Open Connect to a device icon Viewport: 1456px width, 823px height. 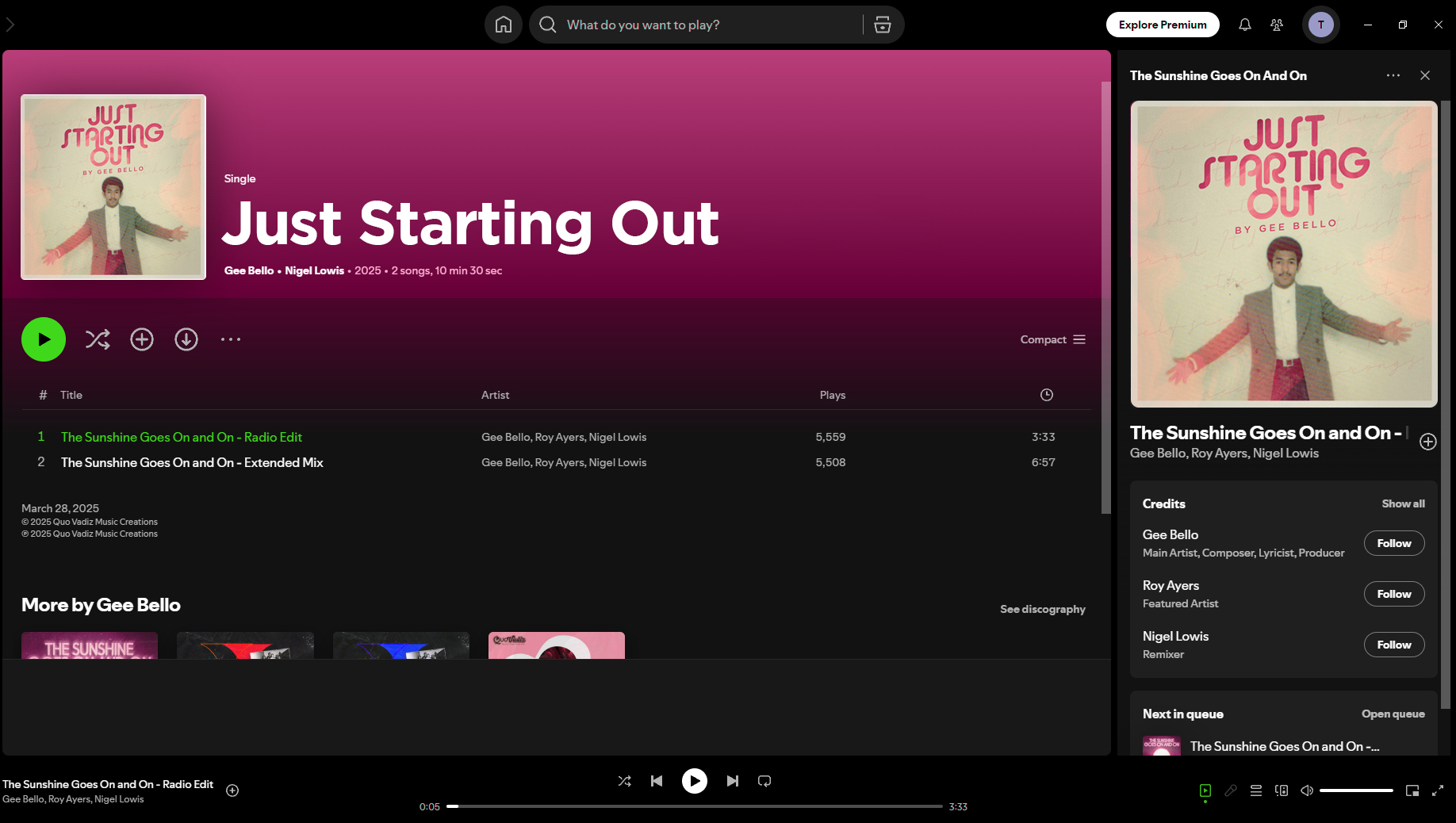click(x=1282, y=790)
